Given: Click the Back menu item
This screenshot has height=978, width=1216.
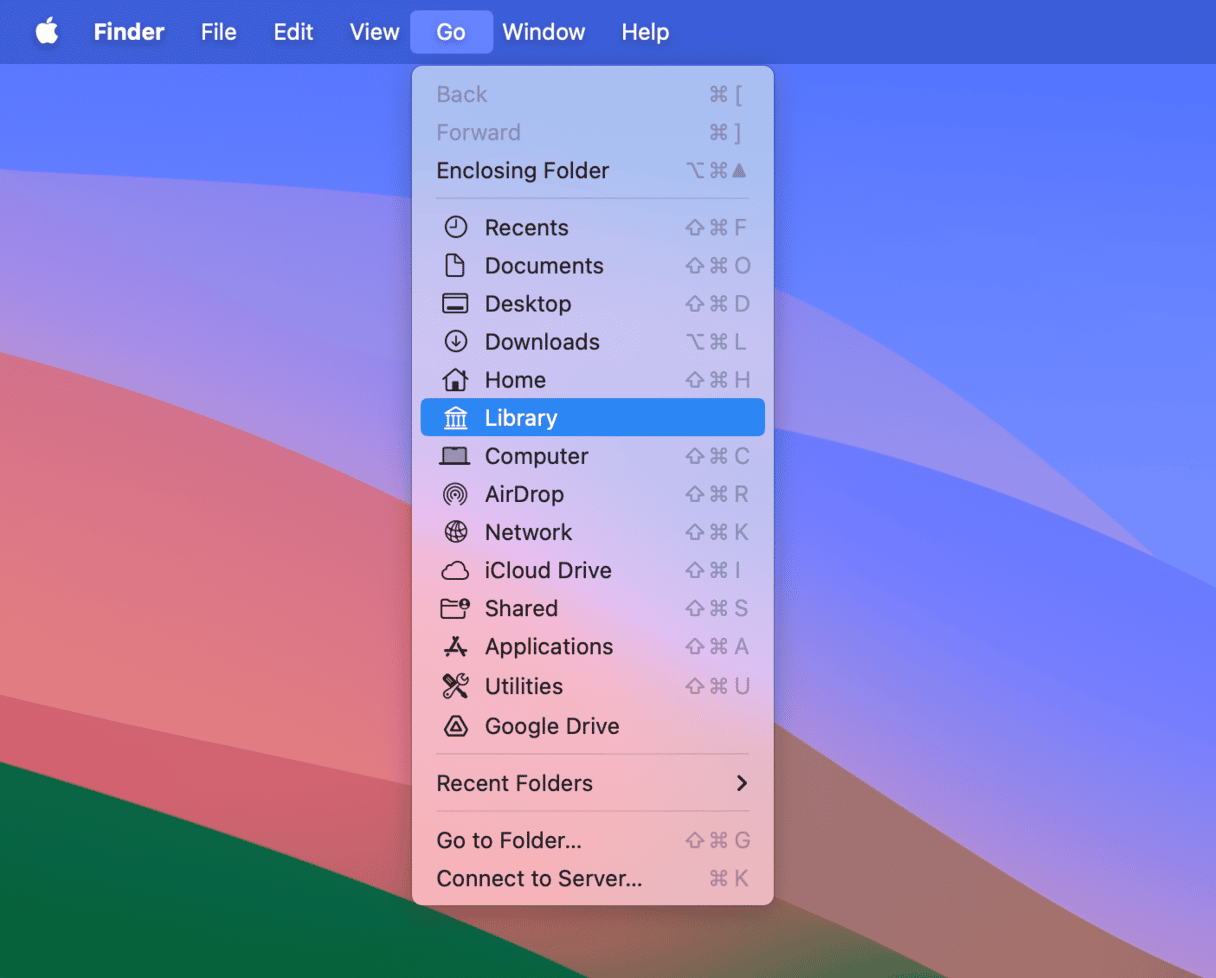Looking at the screenshot, I should click(593, 95).
